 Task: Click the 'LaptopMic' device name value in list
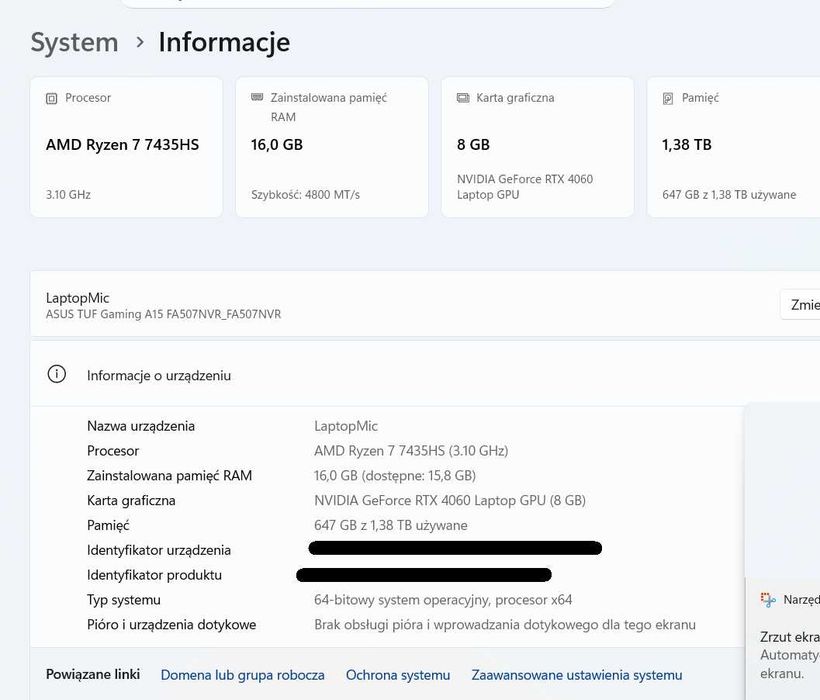tap(346, 426)
